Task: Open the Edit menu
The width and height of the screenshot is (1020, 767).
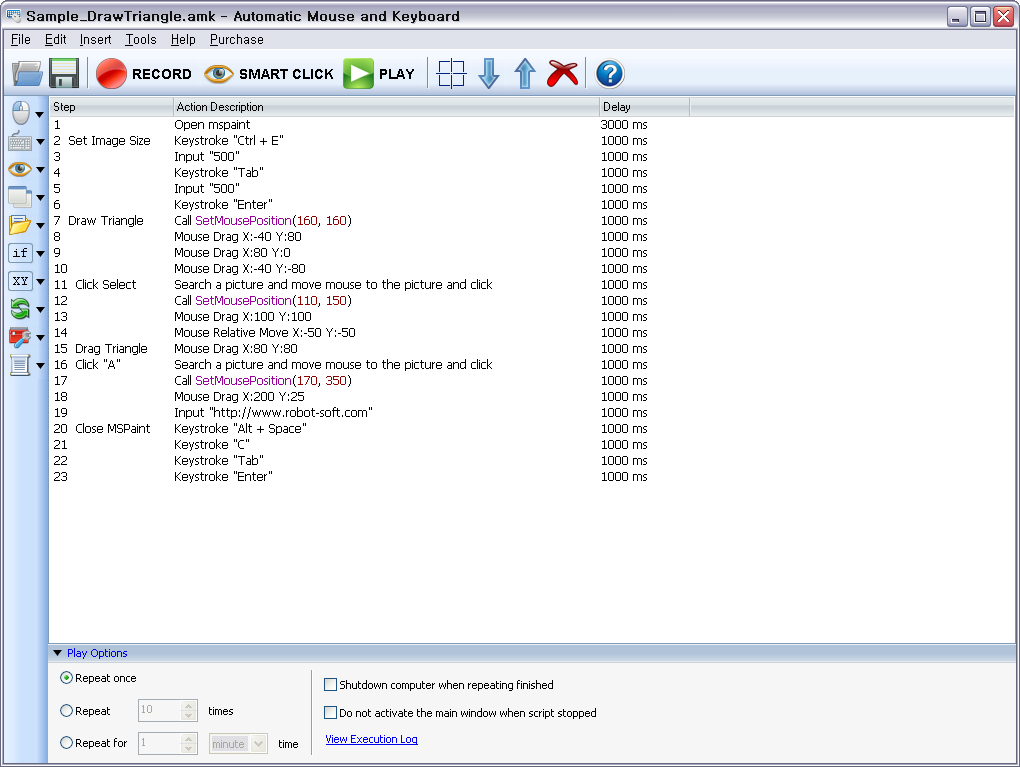Action: [x=55, y=40]
